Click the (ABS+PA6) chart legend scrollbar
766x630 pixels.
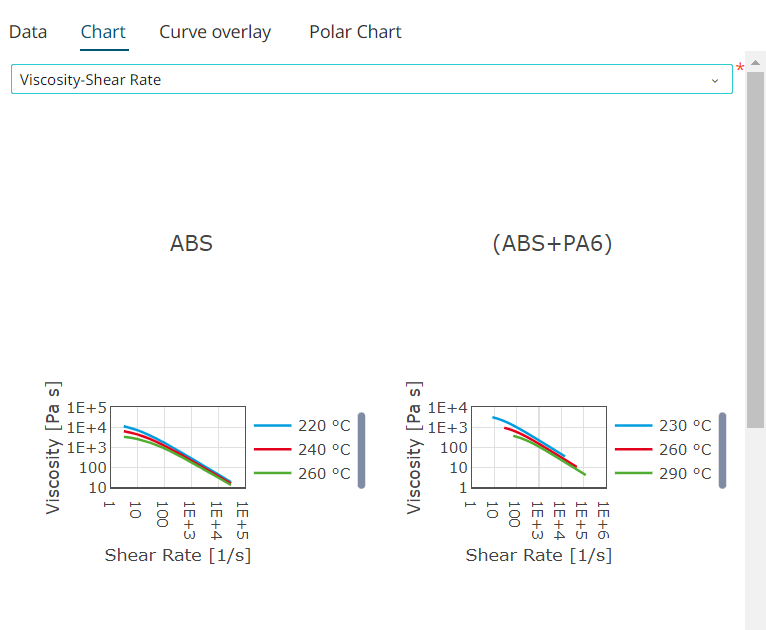722,450
